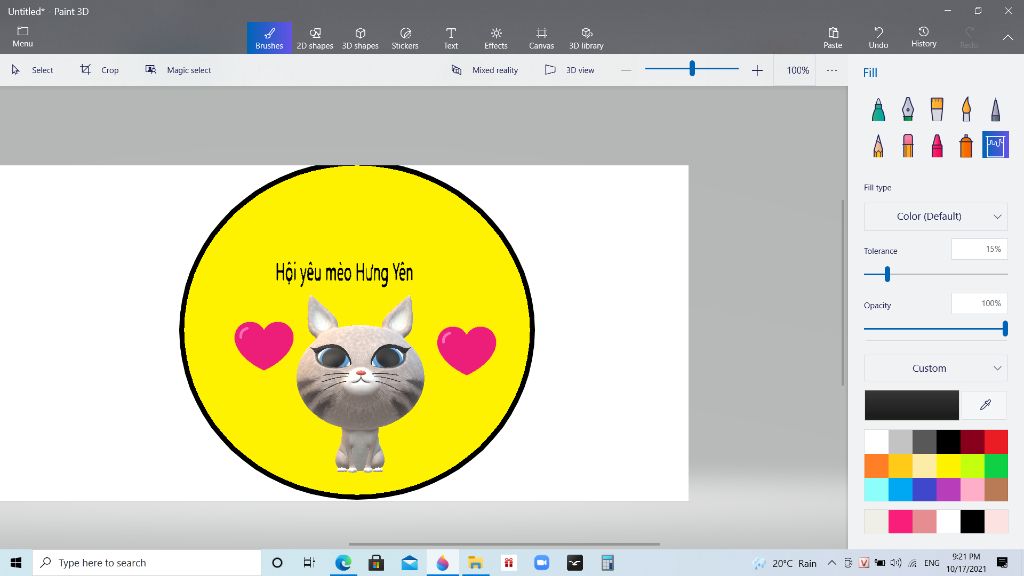The image size is (1024, 576).
Task: Open the 3D library
Action: 586,38
